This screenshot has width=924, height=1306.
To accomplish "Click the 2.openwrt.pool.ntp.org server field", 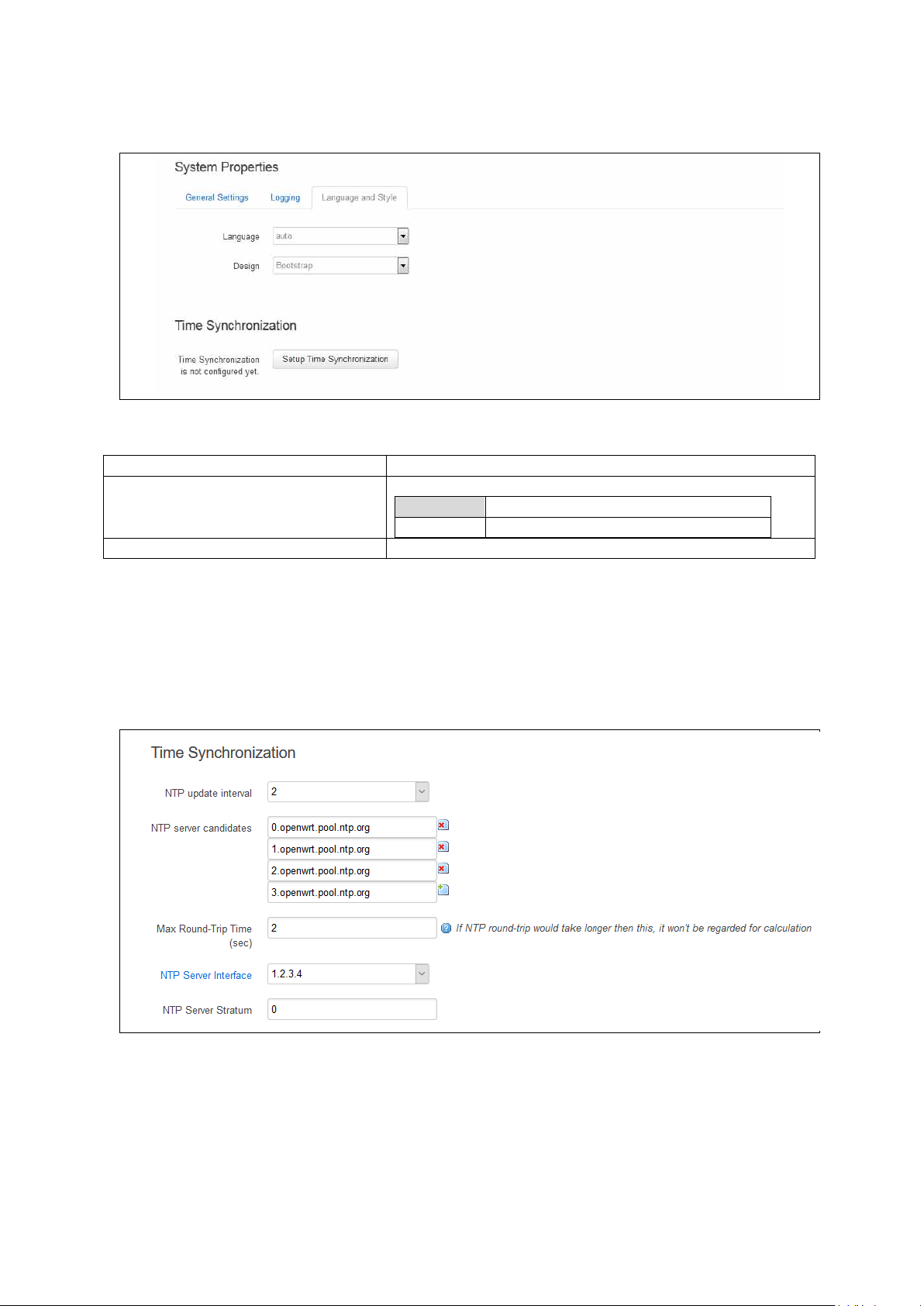I will pos(352,871).
